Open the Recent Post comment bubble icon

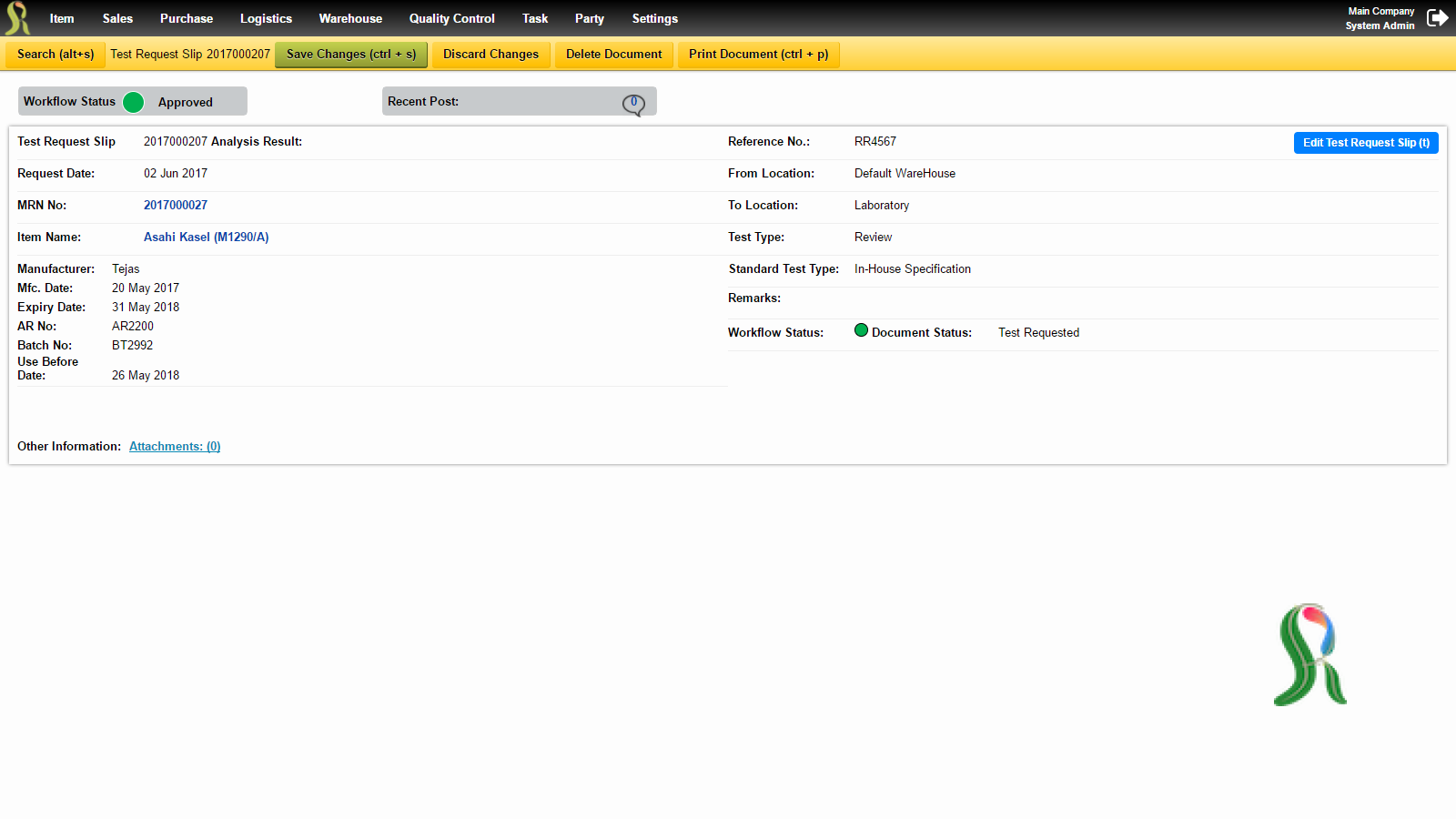(633, 105)
